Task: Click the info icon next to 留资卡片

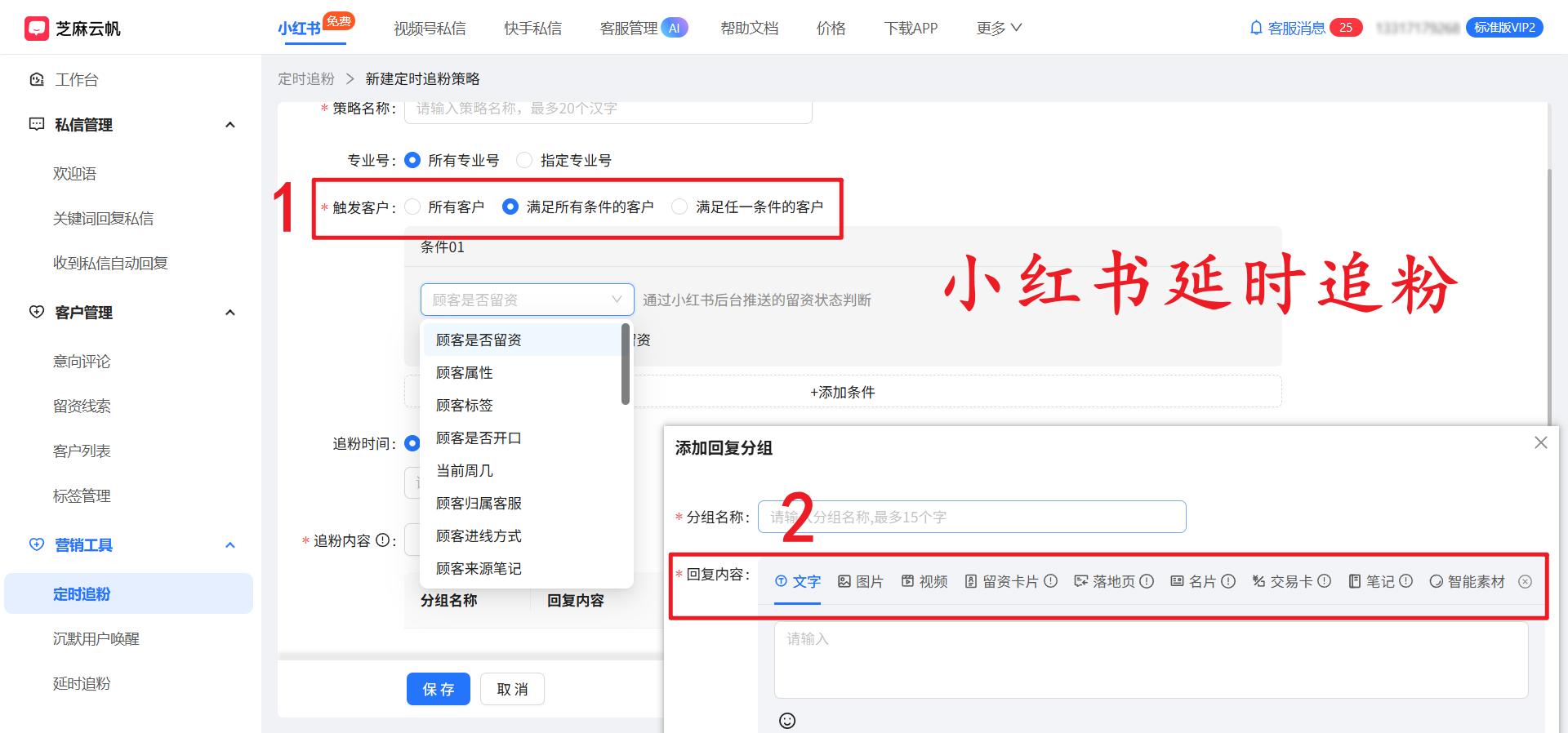Action: point(1050,581)
